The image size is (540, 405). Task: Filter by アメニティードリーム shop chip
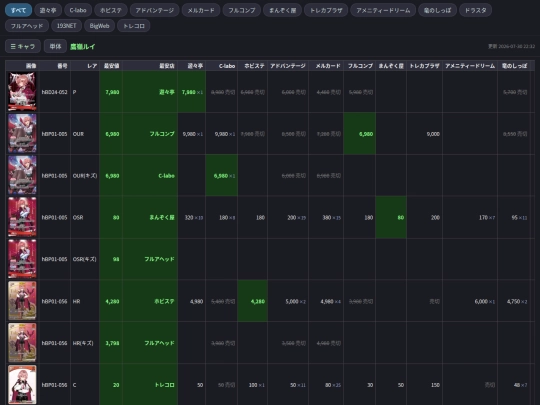coord(383,10)
